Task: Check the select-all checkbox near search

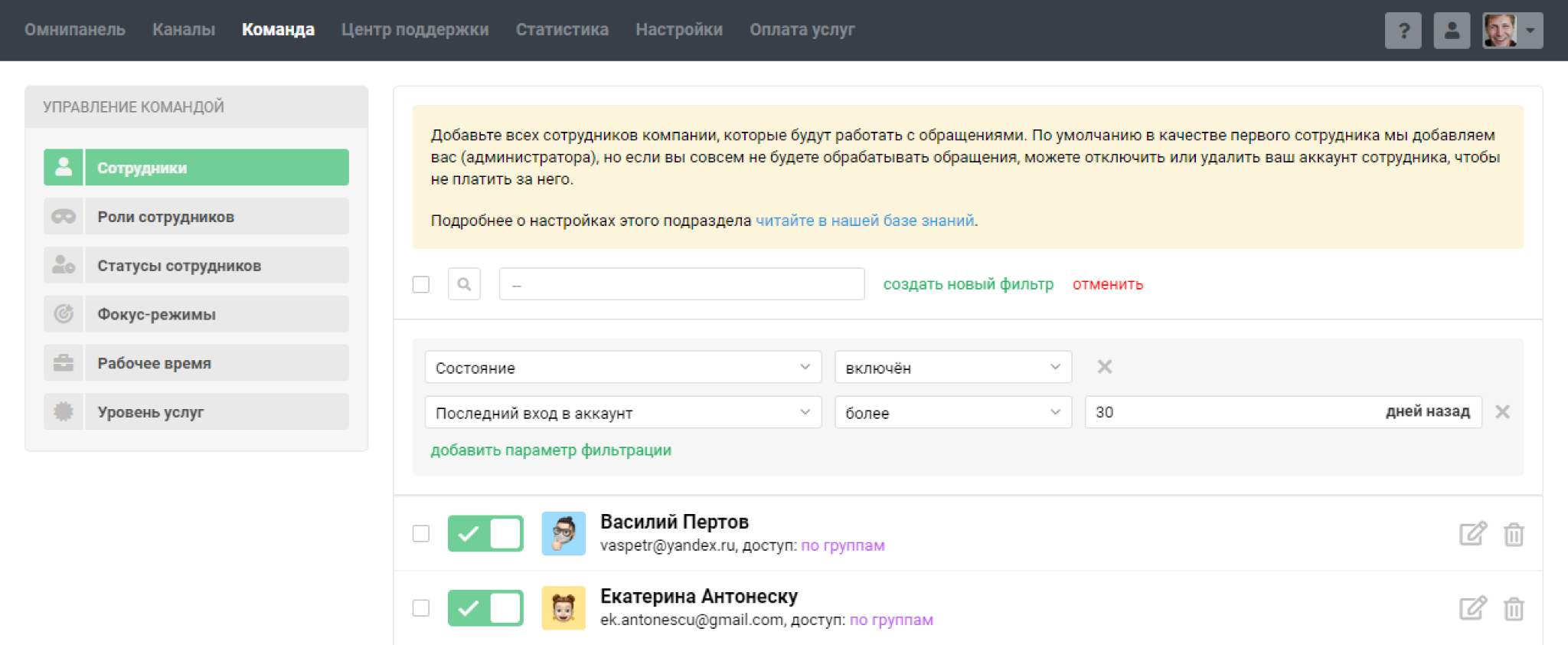Action: (421, 284)
